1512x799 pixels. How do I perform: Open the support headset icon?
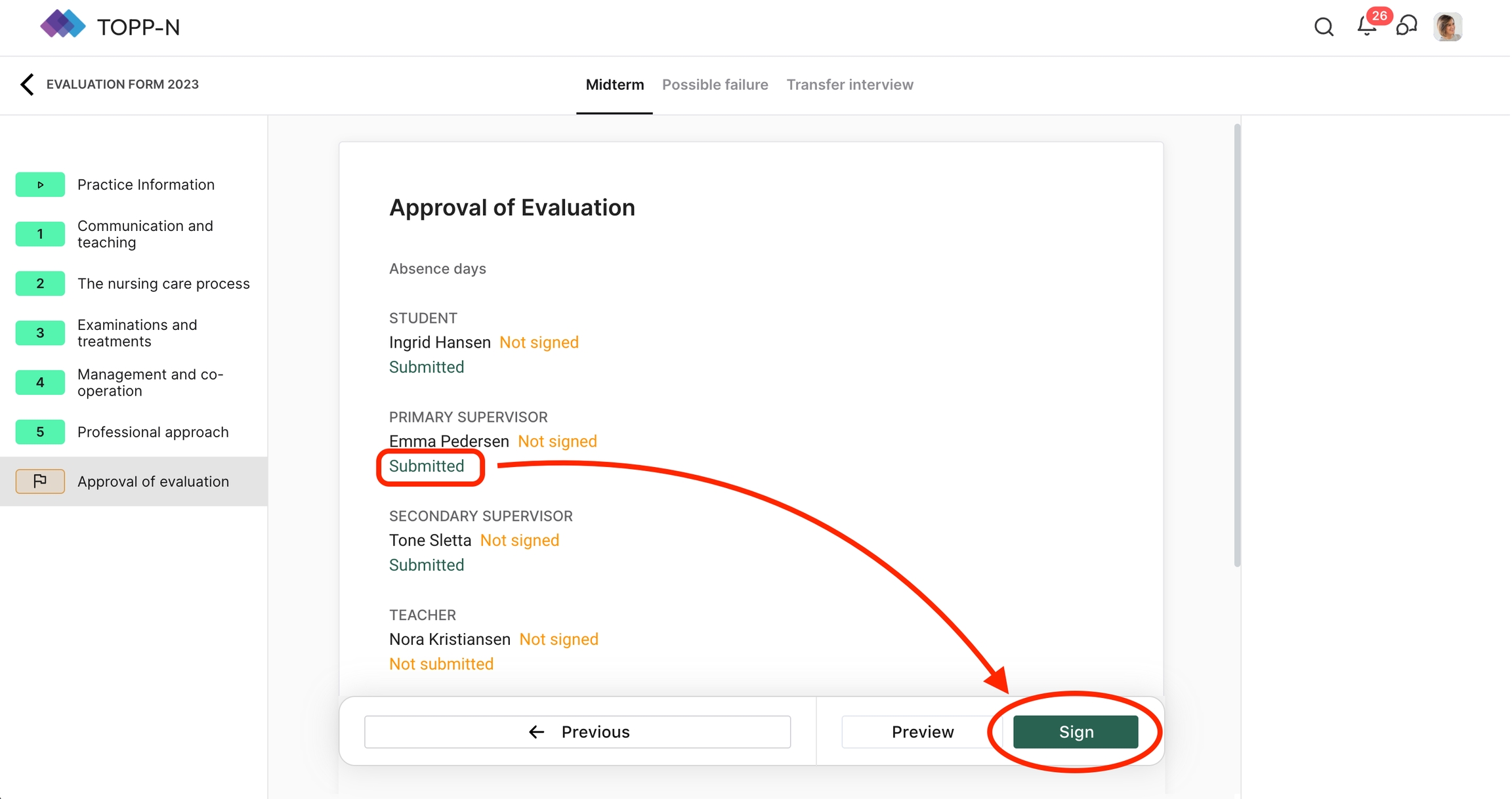tap(1407, 26)
